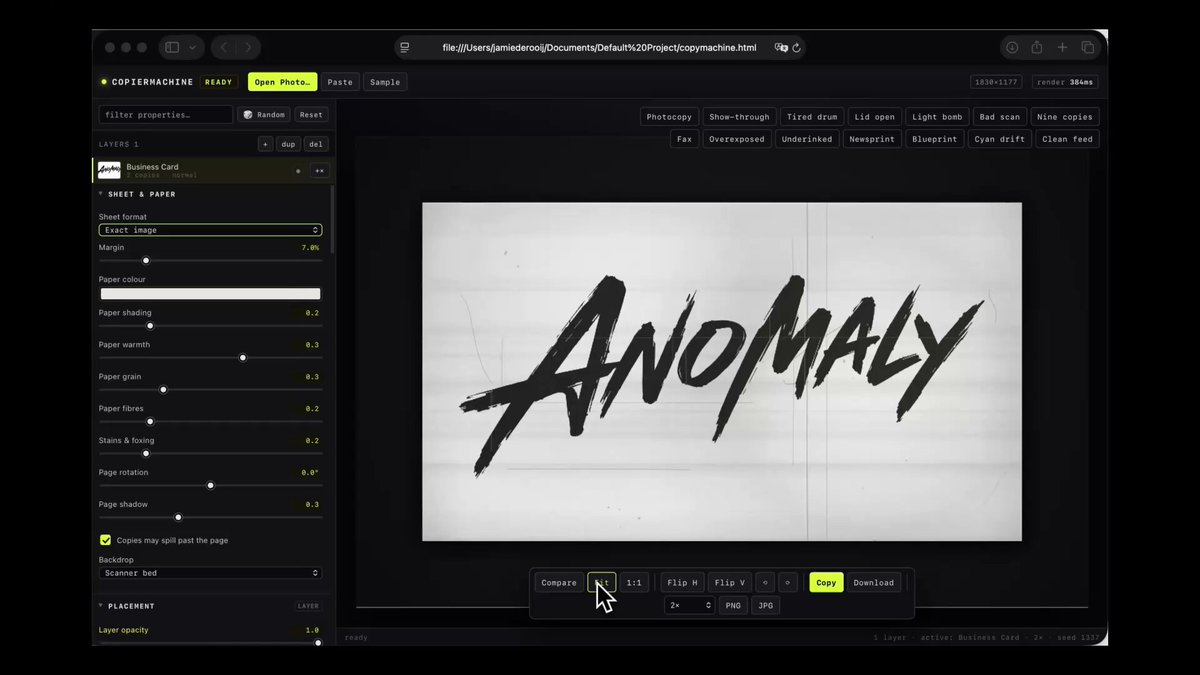Apply the Blueprint preset
The image size is (1200, 675).
tap(935, 139)
